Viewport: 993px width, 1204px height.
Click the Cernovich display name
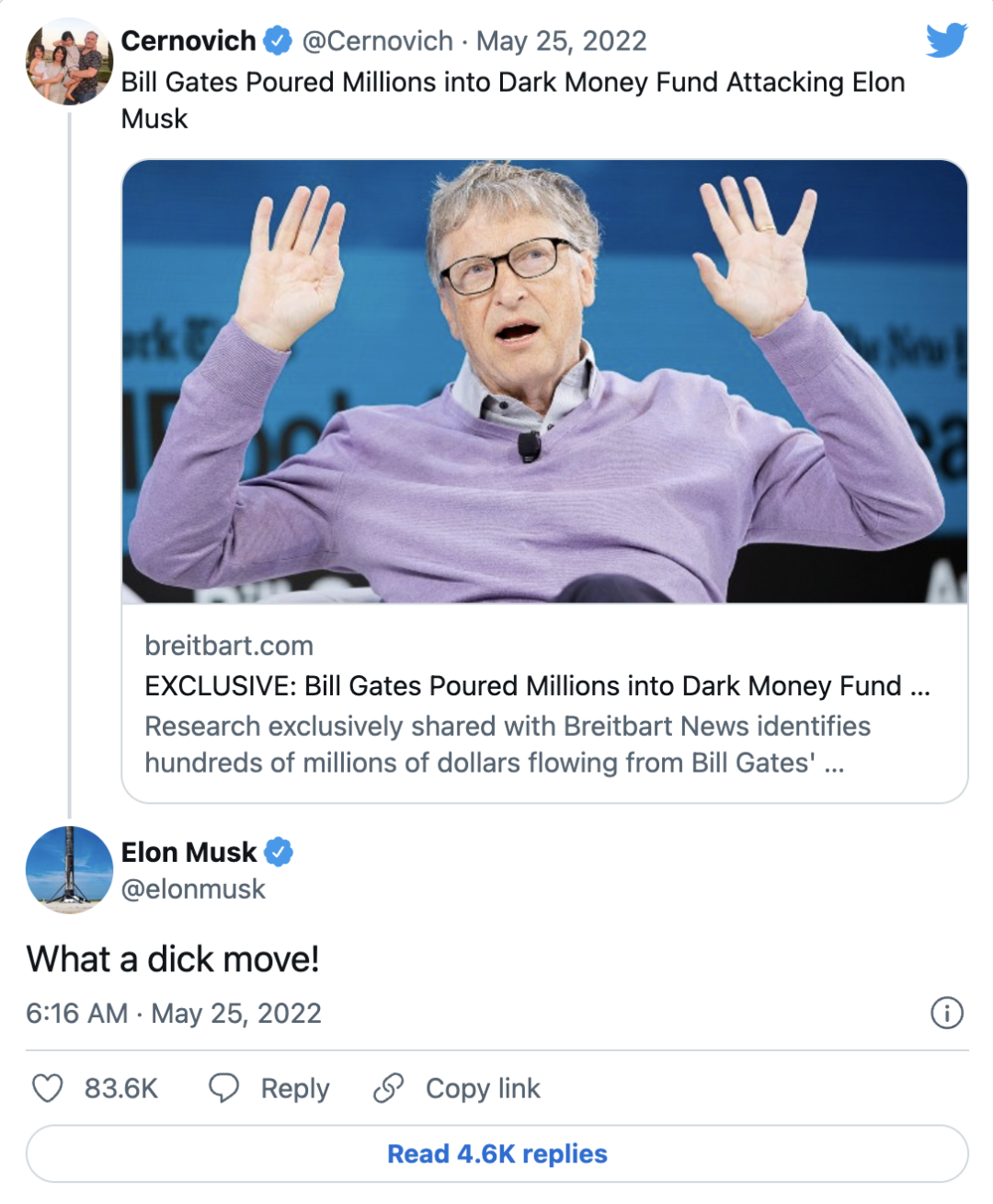point(188,41)
